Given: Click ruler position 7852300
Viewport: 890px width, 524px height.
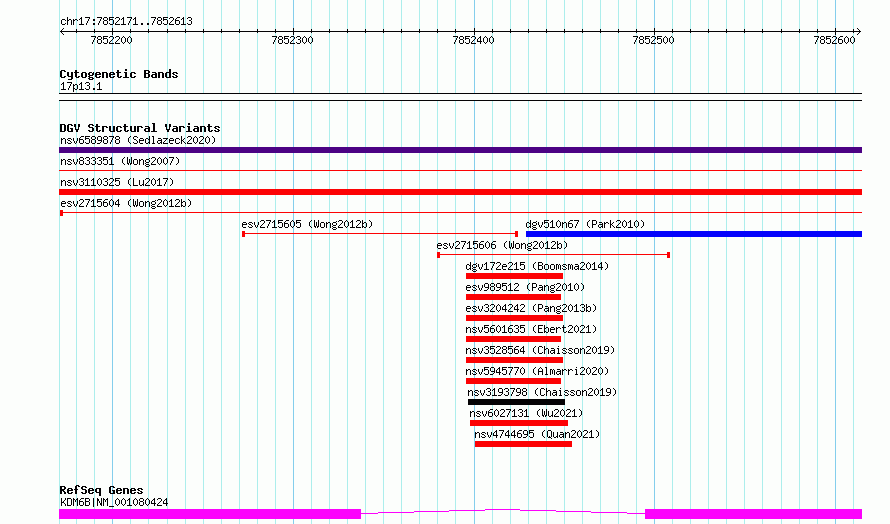Looking at the screenshot, I should click(x=292, y=40).
